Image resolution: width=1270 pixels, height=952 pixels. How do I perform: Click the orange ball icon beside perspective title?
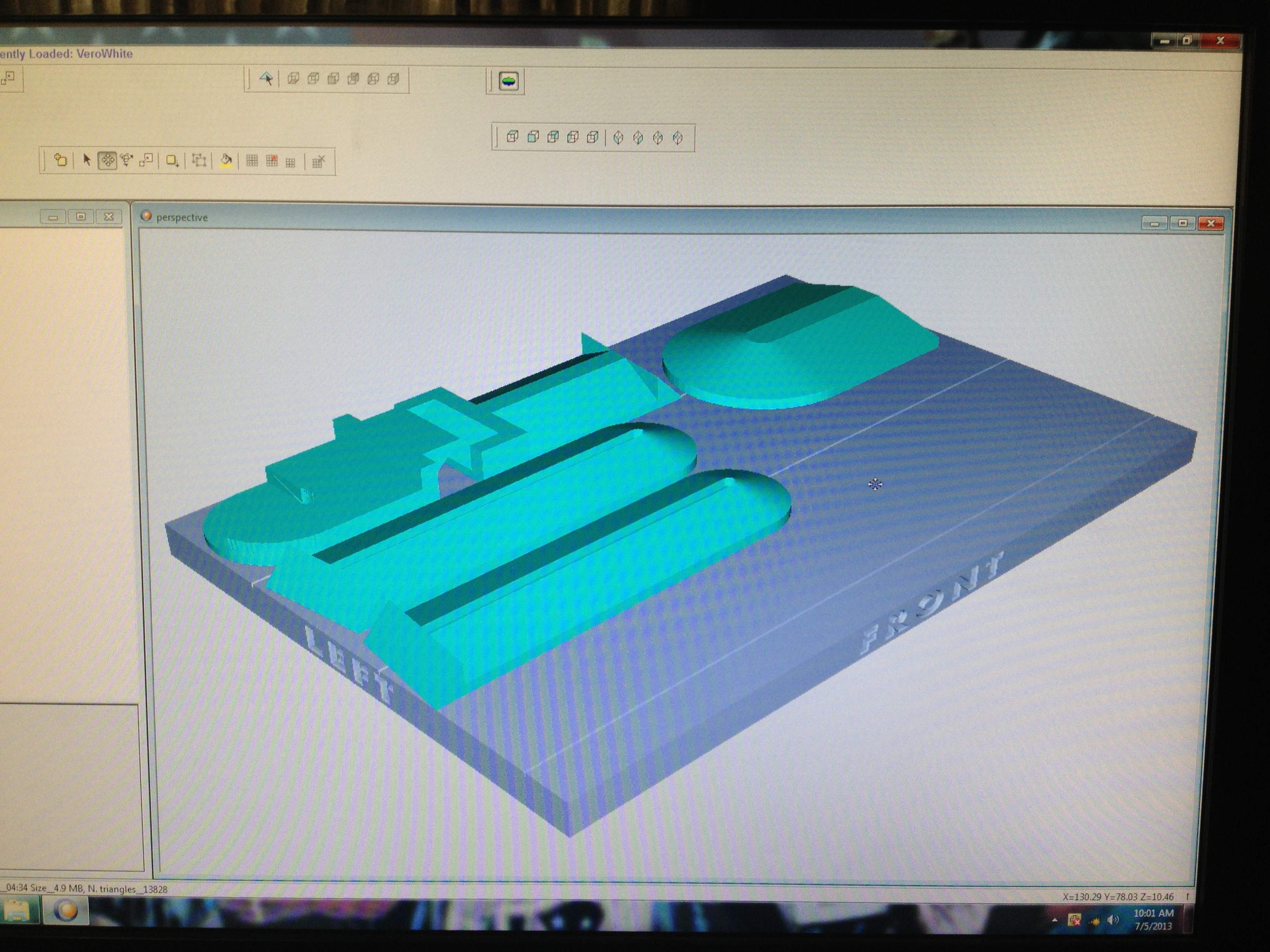point(146,216)
